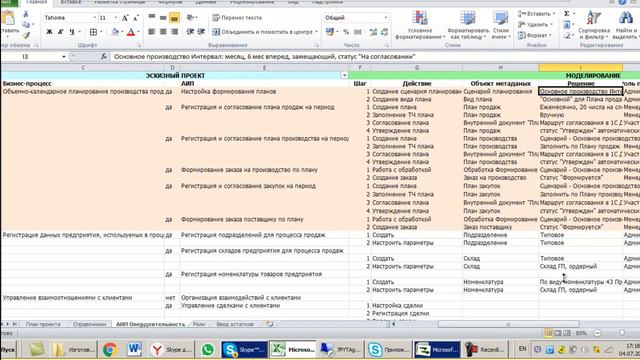Click the Cut scissors icon
Screen dimensions: 640x360
[26, 15]
